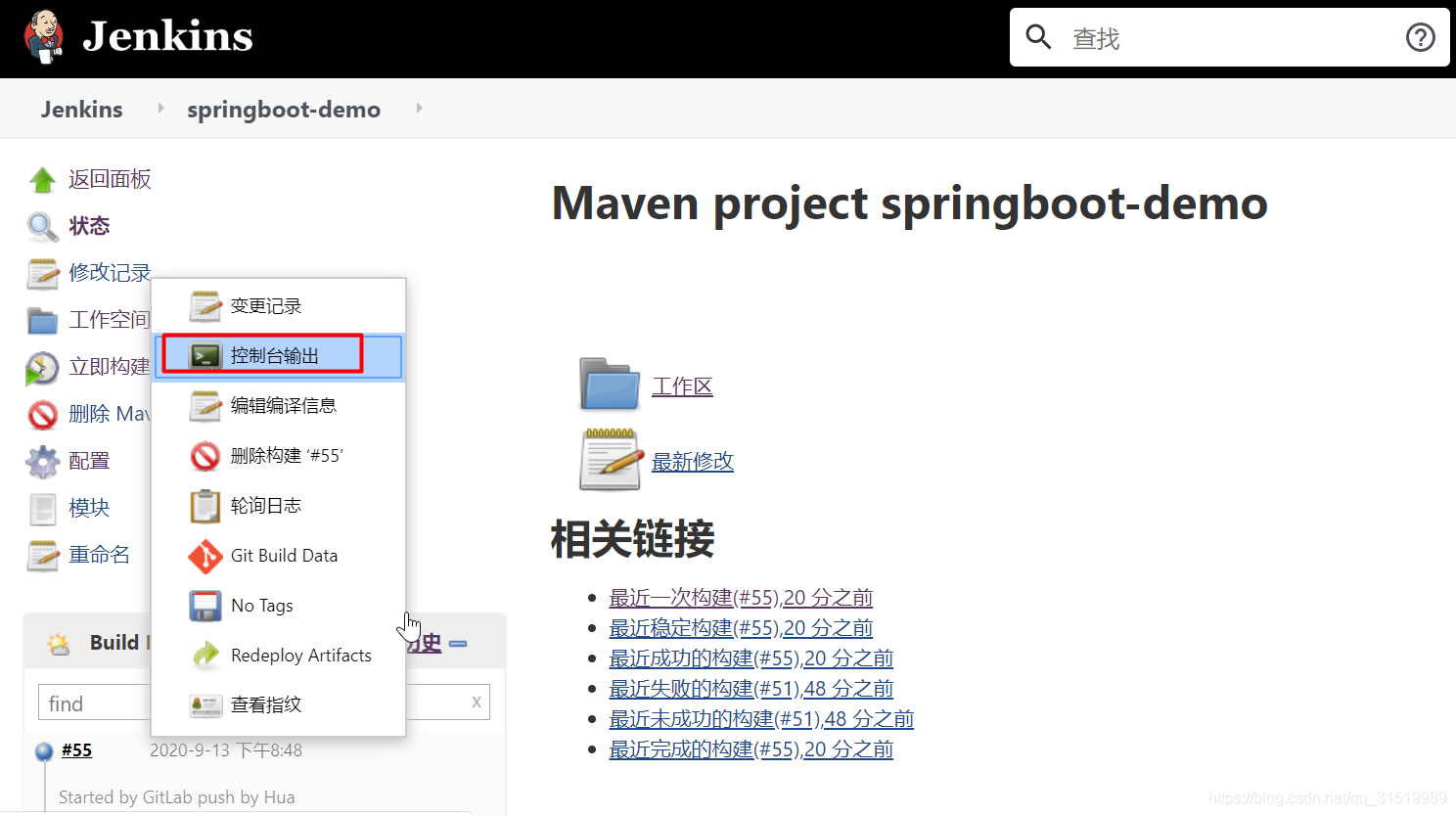Click the 工作空间 folder icon in sidebar
The width and height of the screenshot is (1456, 816).
42,320
